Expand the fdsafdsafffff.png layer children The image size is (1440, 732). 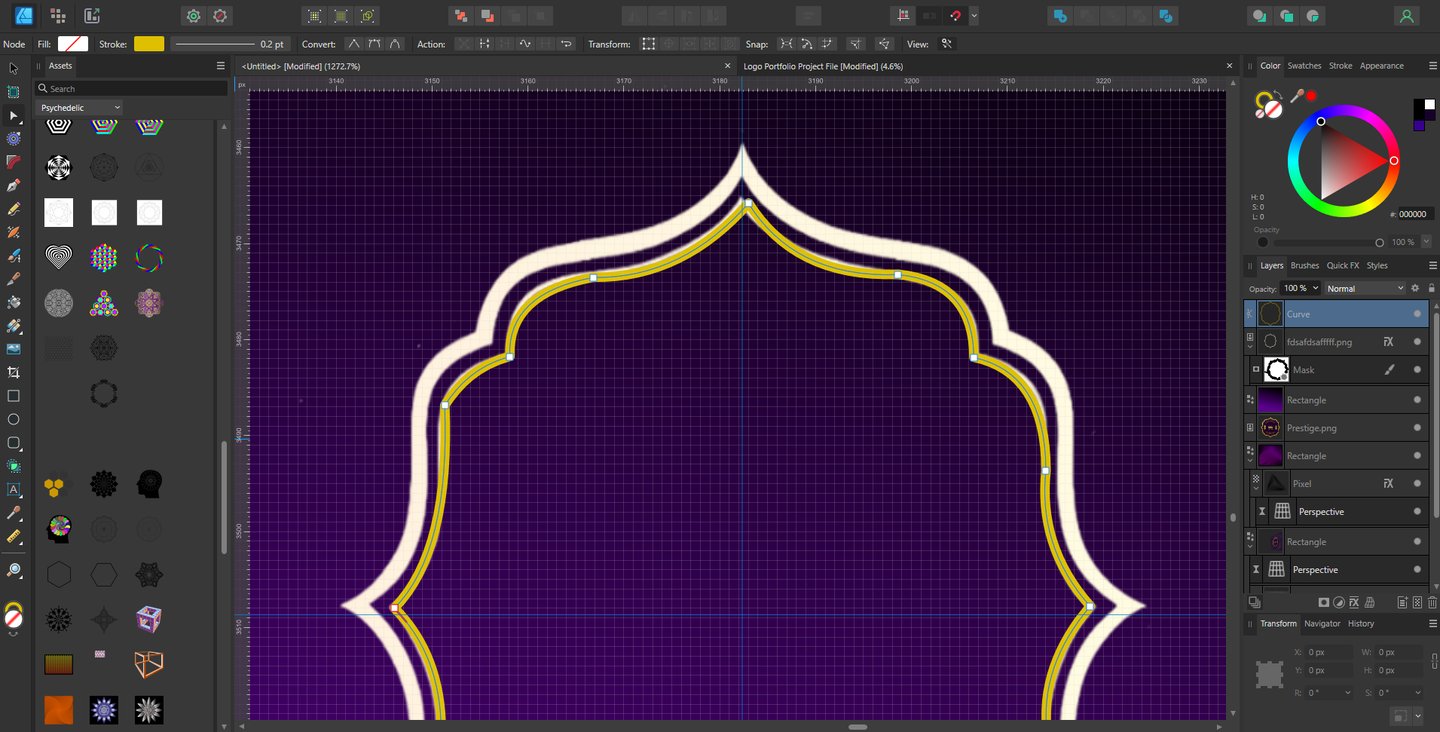tap(1250, 346)
